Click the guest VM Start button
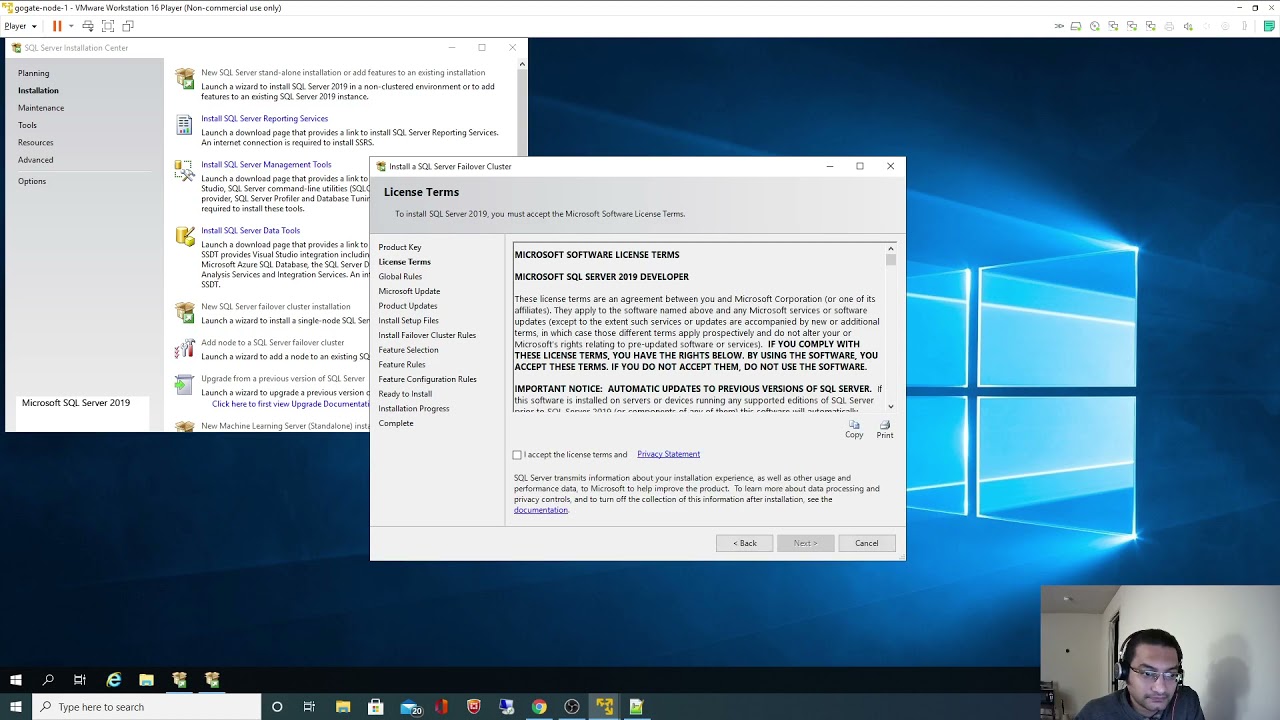The image size is (1280, 720). coord(16,680)
